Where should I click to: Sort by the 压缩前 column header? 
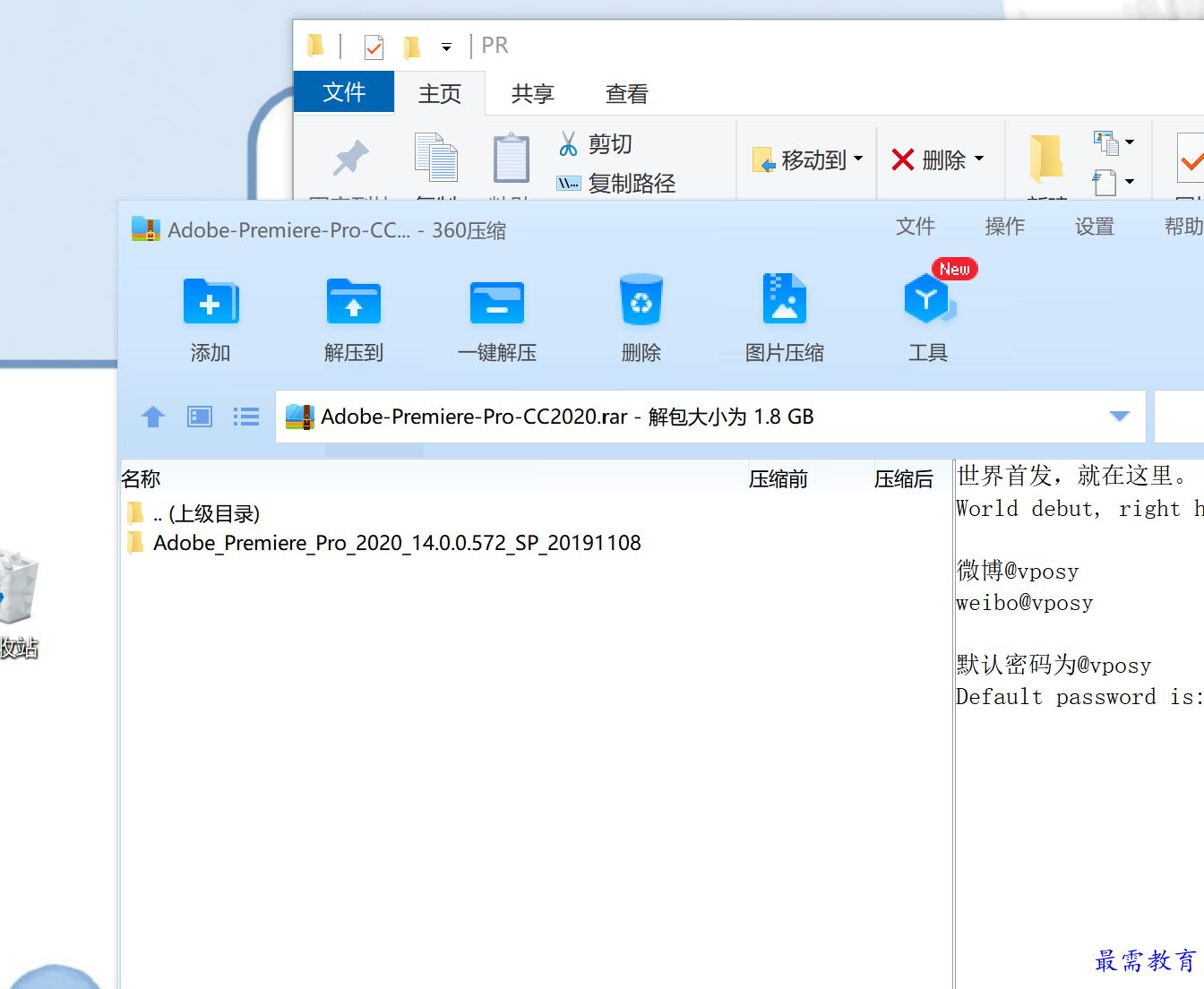(778, 479)
